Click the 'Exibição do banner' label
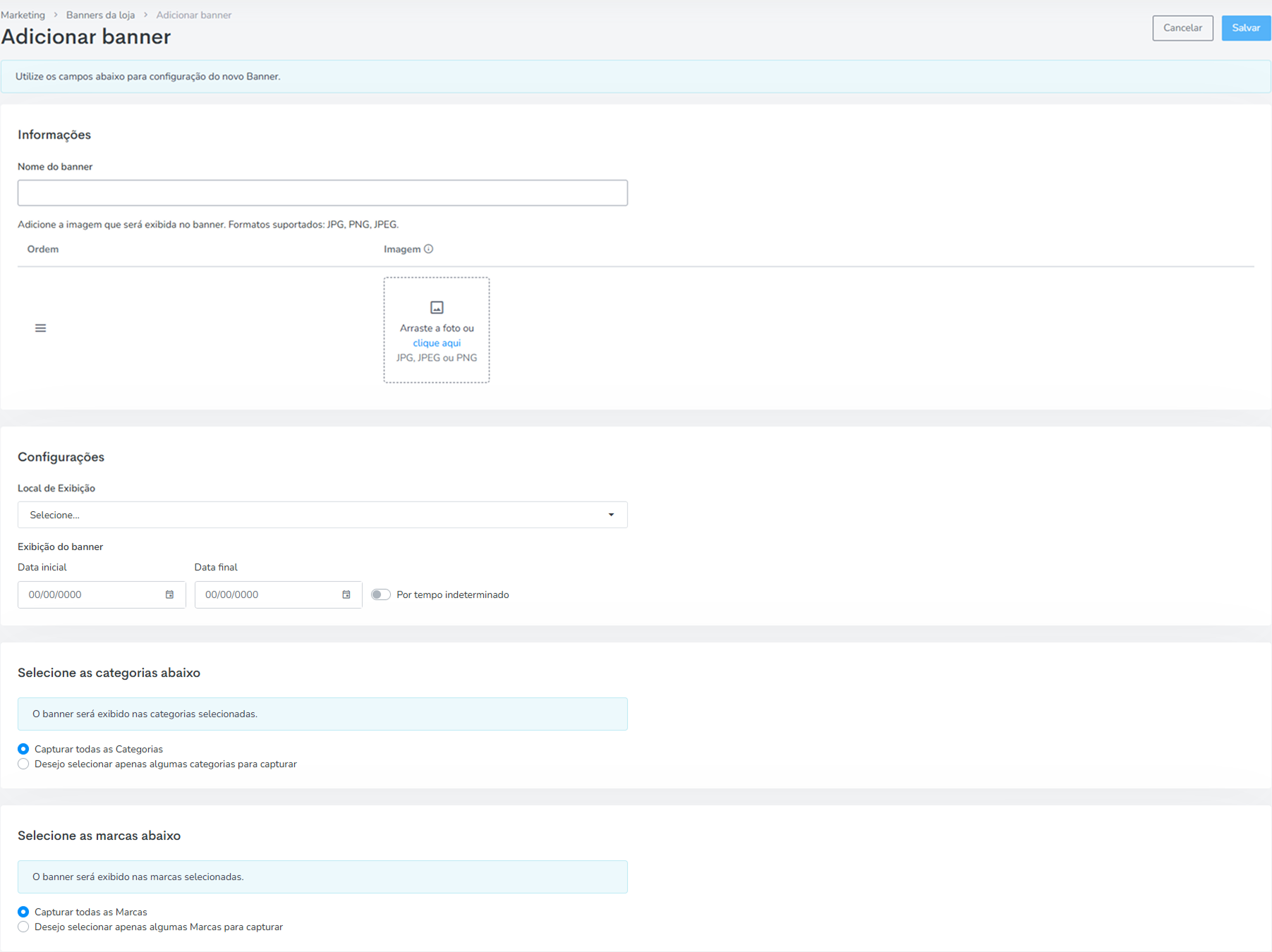The image size is (1272, 952). [60, 547]
